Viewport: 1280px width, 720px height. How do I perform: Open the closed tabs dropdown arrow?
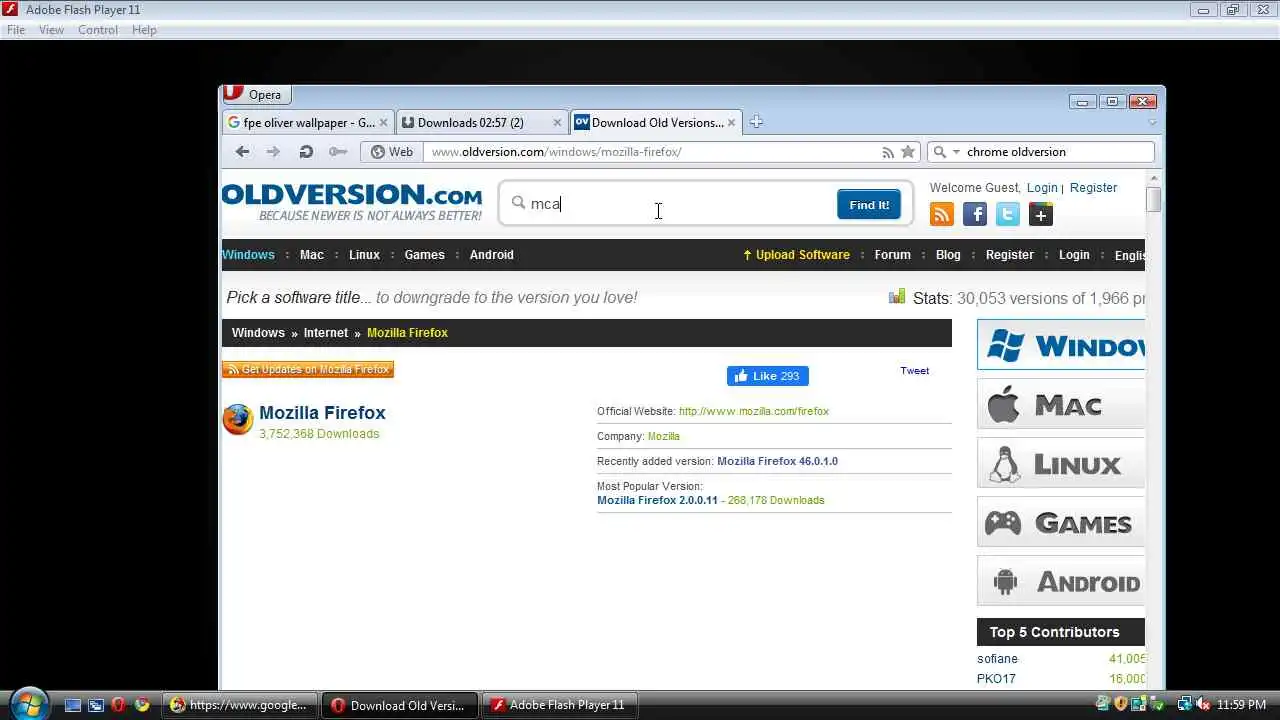click(1152, 122)
